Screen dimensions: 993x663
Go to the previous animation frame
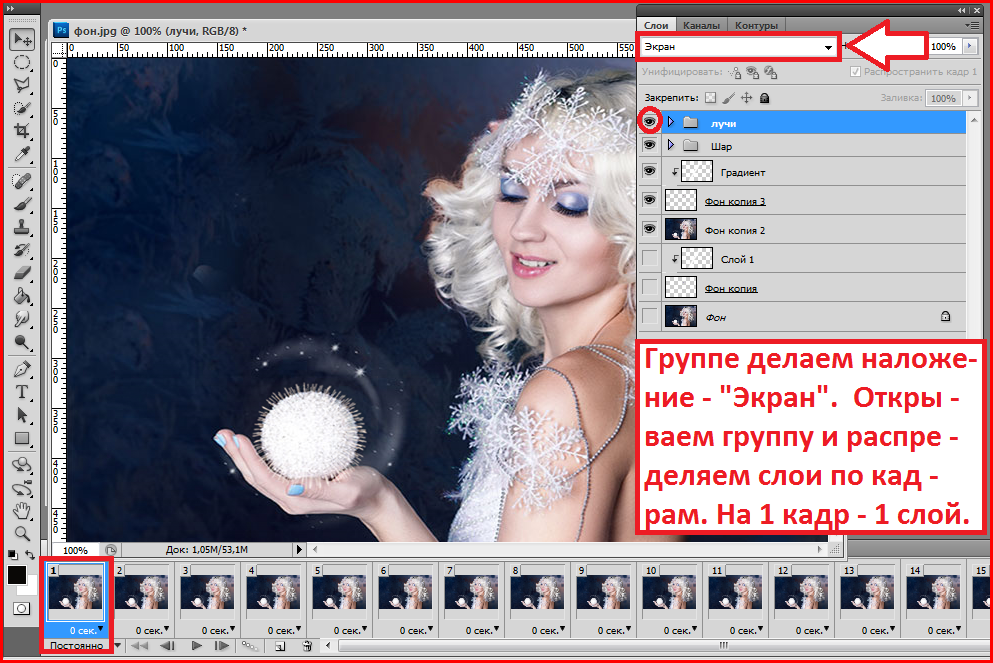167,646
